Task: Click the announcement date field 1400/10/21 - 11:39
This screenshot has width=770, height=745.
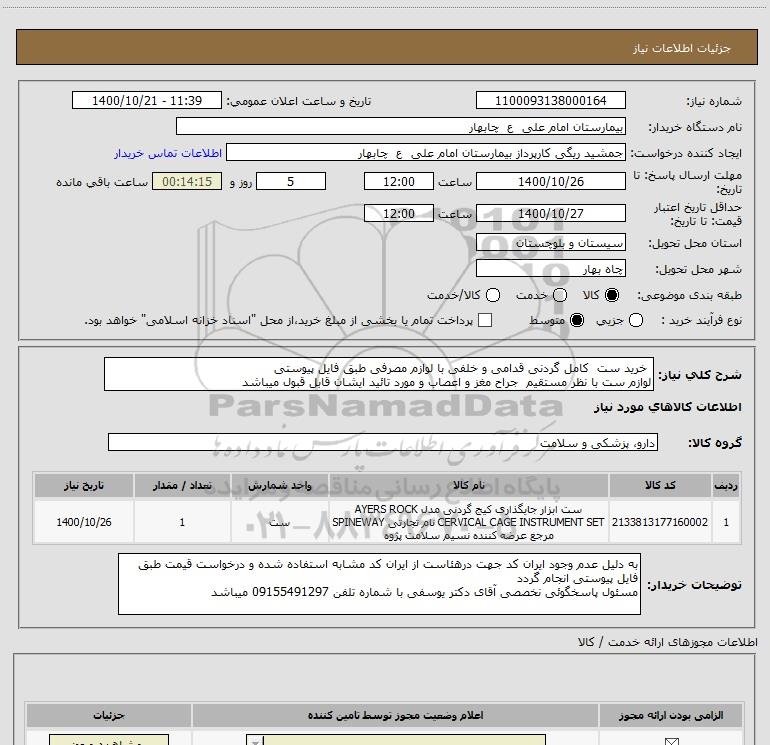Action: [x=147, y=100]
